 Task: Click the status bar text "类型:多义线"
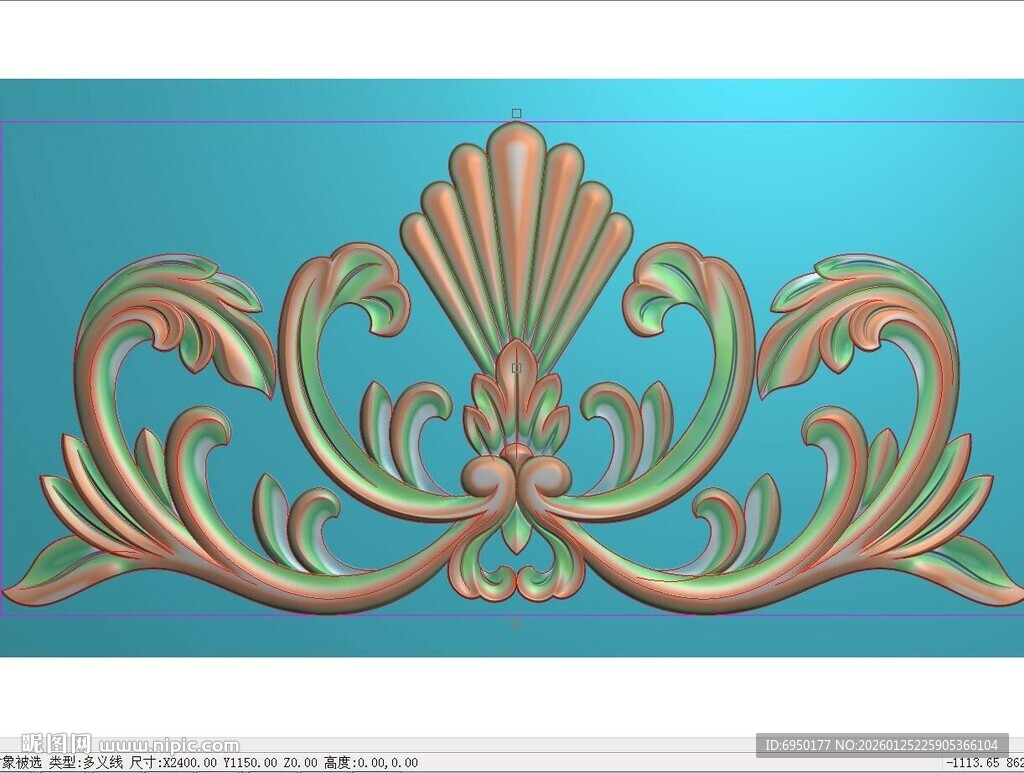(86, 763)
